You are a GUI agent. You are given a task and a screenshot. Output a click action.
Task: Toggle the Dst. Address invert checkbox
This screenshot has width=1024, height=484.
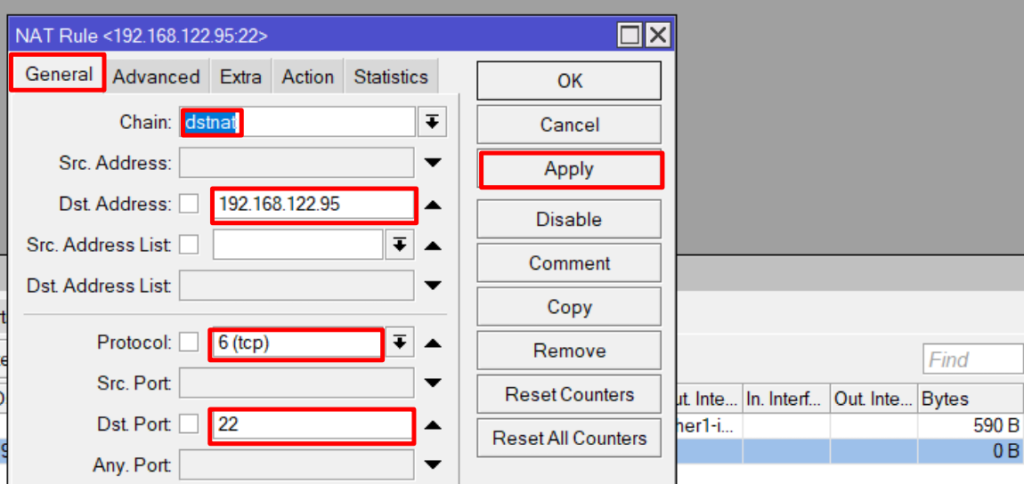[x=189, y=204]
